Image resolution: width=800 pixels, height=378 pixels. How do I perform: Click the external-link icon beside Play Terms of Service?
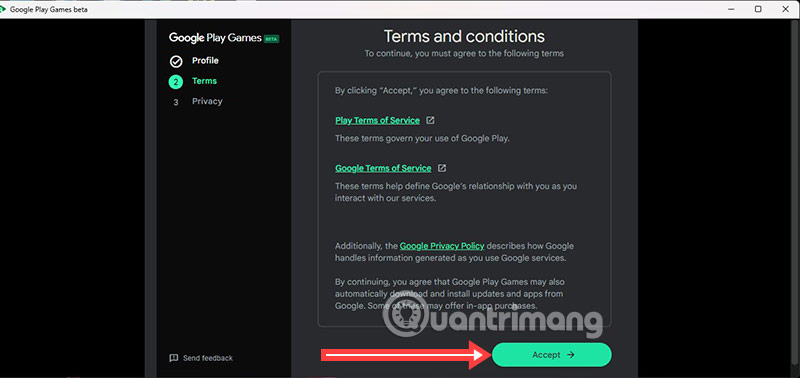[x=431, y=120]
